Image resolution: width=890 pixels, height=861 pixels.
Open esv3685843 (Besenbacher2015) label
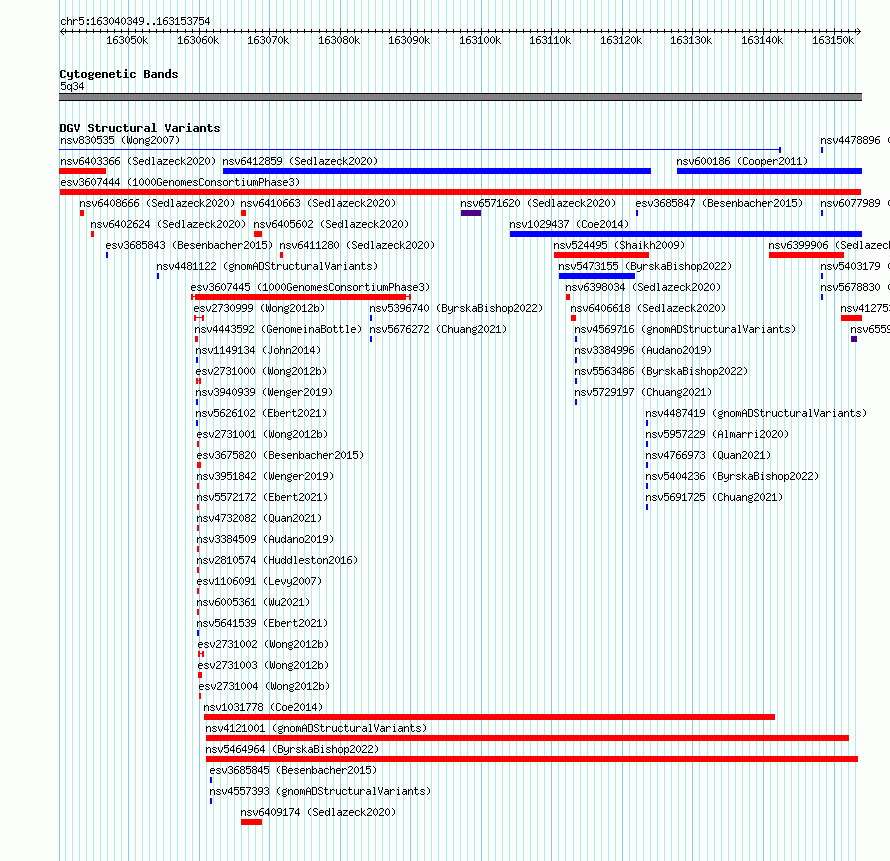click(189, 245)
